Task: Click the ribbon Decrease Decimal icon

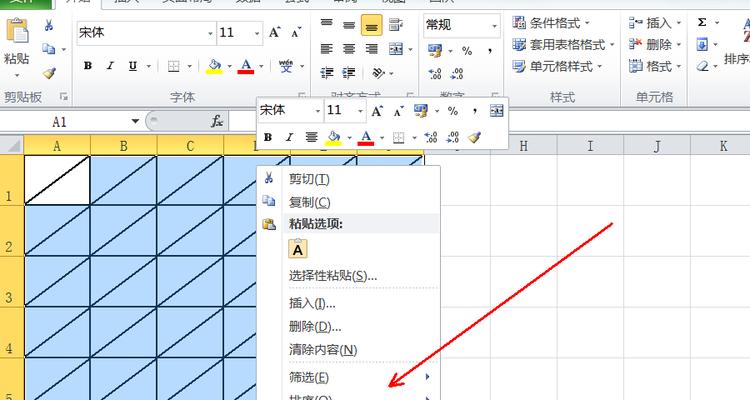Action: [457, 73]
